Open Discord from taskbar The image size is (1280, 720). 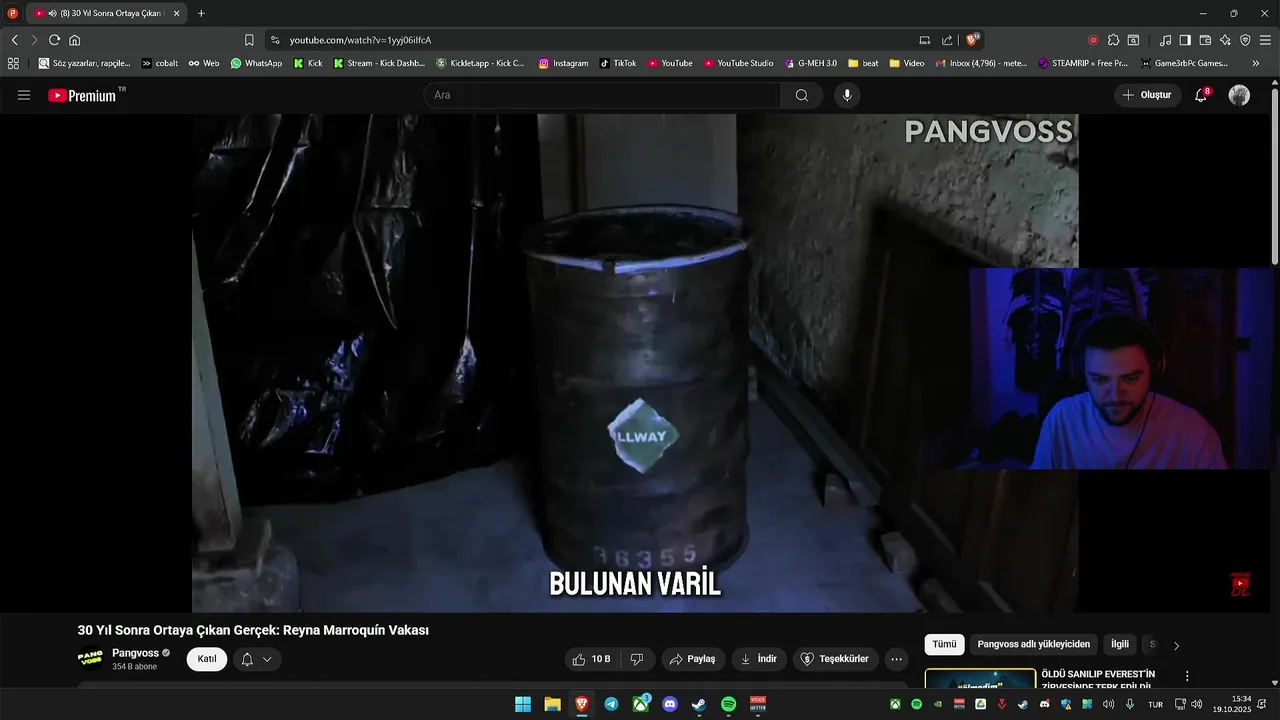tap(670, 704)
